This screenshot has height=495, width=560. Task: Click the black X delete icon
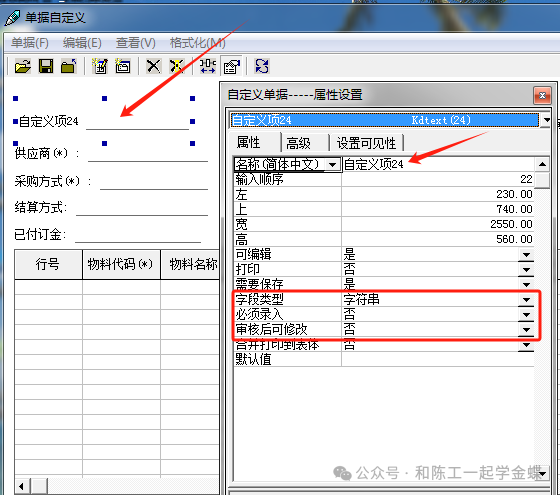(154, 66)
